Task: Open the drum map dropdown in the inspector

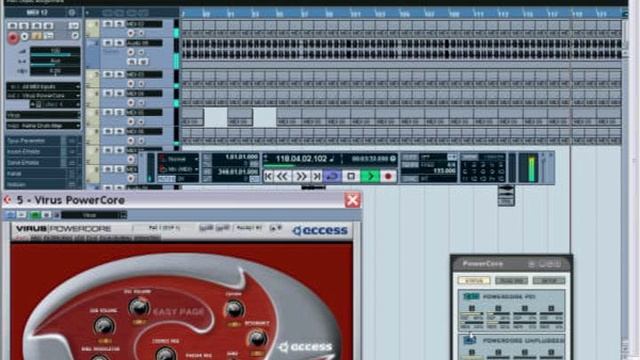Action: click(43, 126)
